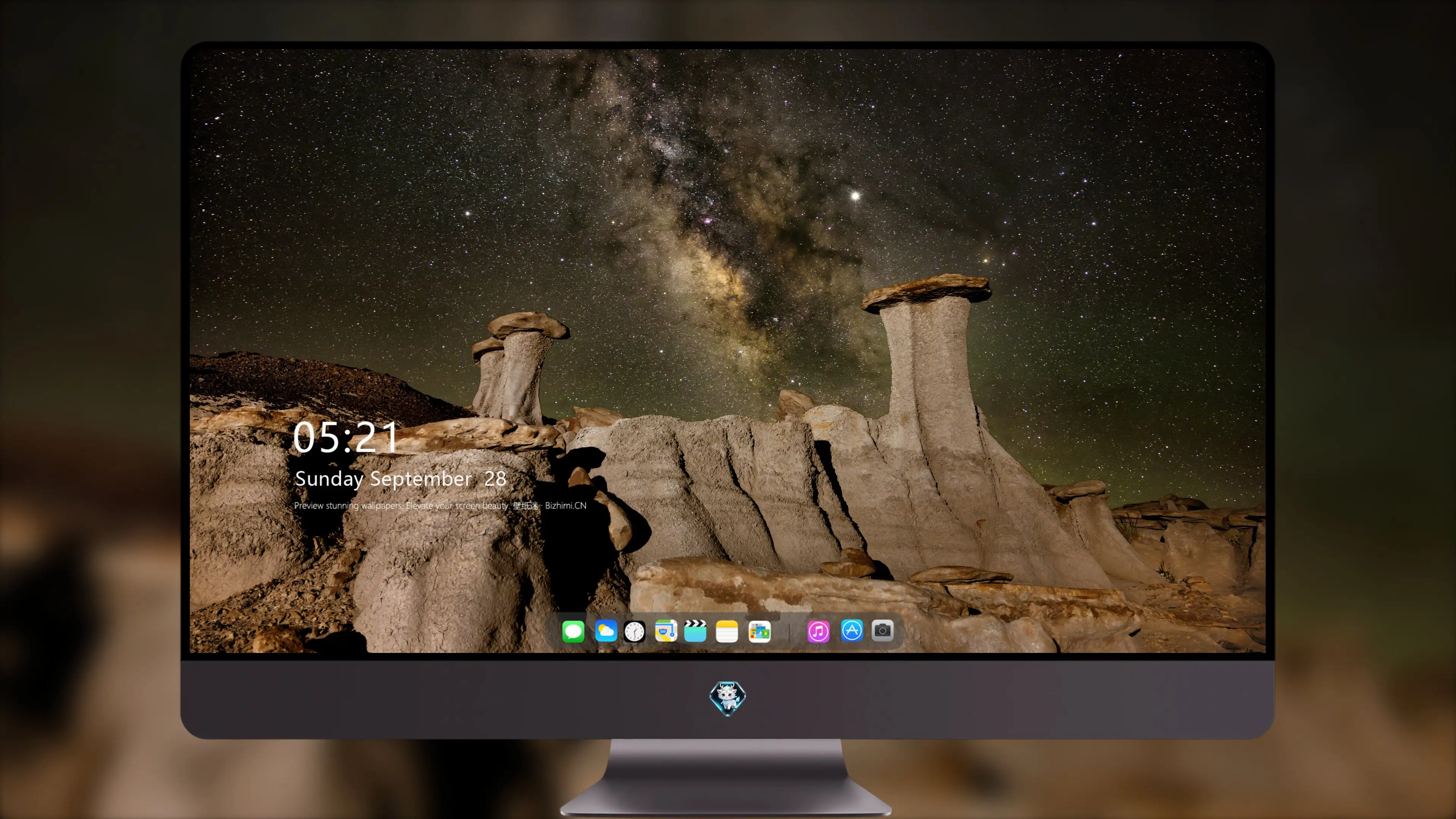Image resolution: width=1456 pixels, height=819 pixels.
Task: Launch the Maps app from the dock
Action: (x=666, y=631)
